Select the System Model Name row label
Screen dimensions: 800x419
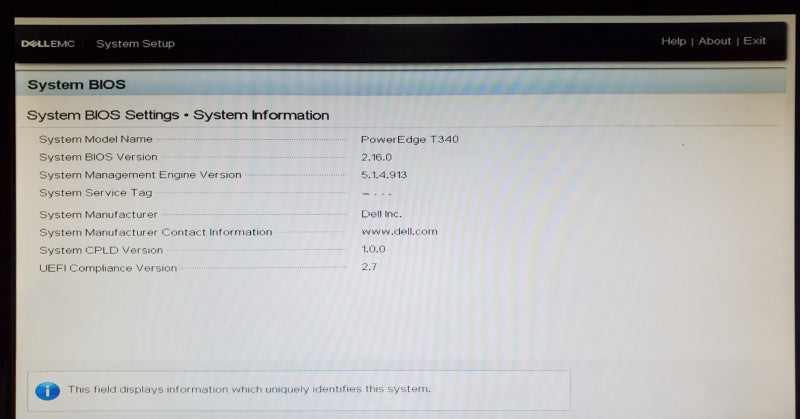point(96,139)
